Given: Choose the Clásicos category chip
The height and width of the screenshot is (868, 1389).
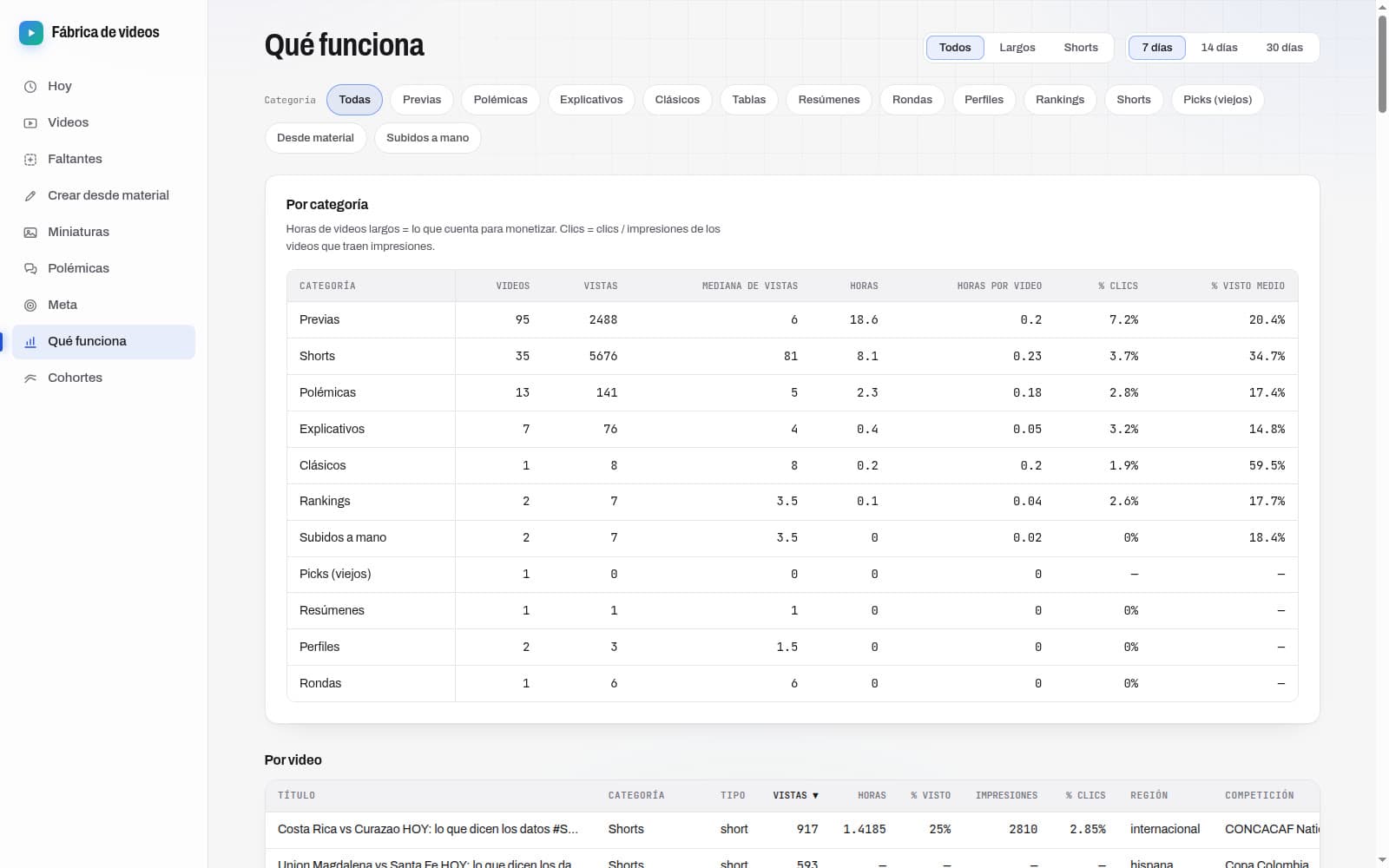Looking at the screenshot, I should point(677,100).
